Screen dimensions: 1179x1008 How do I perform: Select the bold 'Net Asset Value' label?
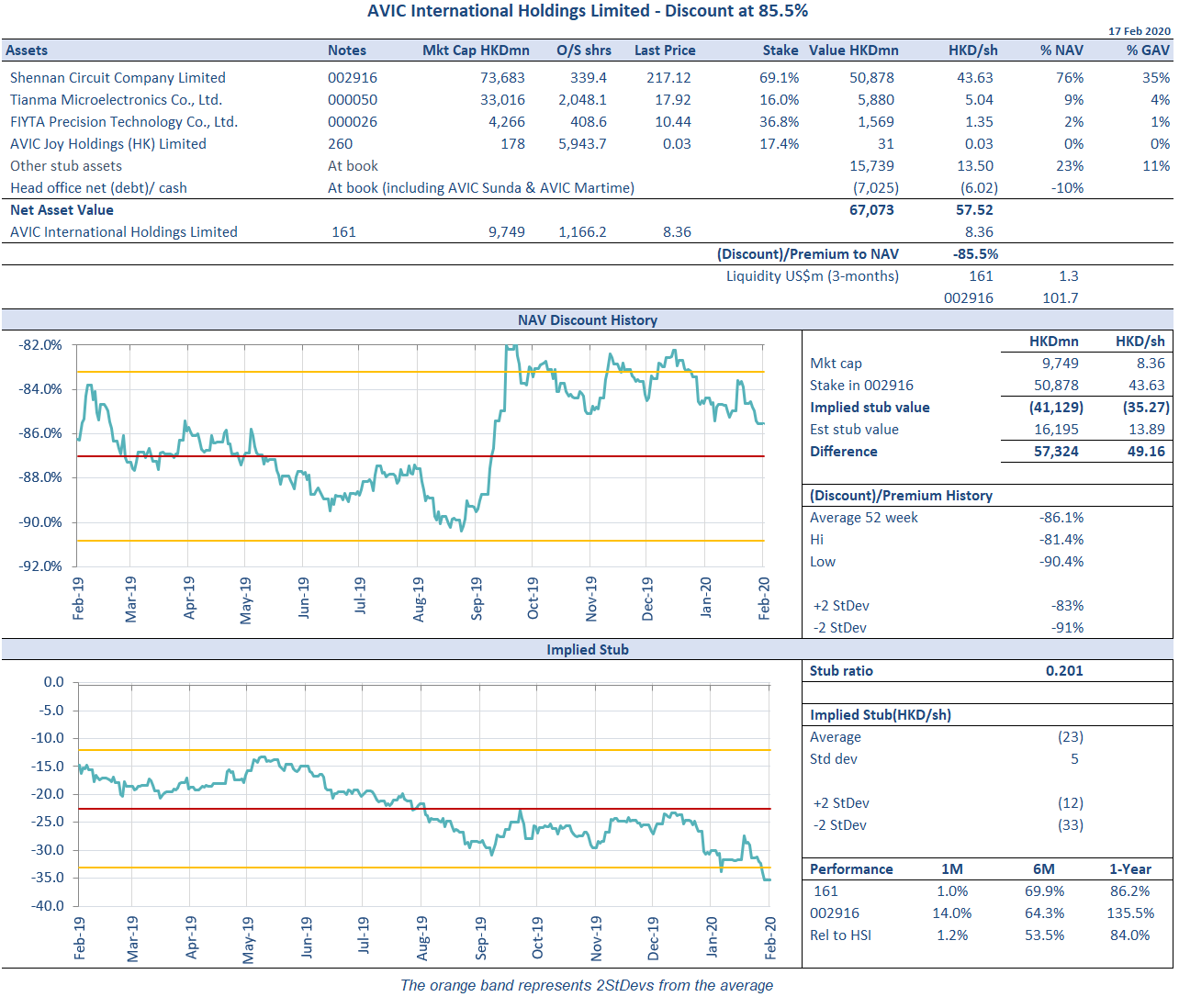click(x=62, y=210)
